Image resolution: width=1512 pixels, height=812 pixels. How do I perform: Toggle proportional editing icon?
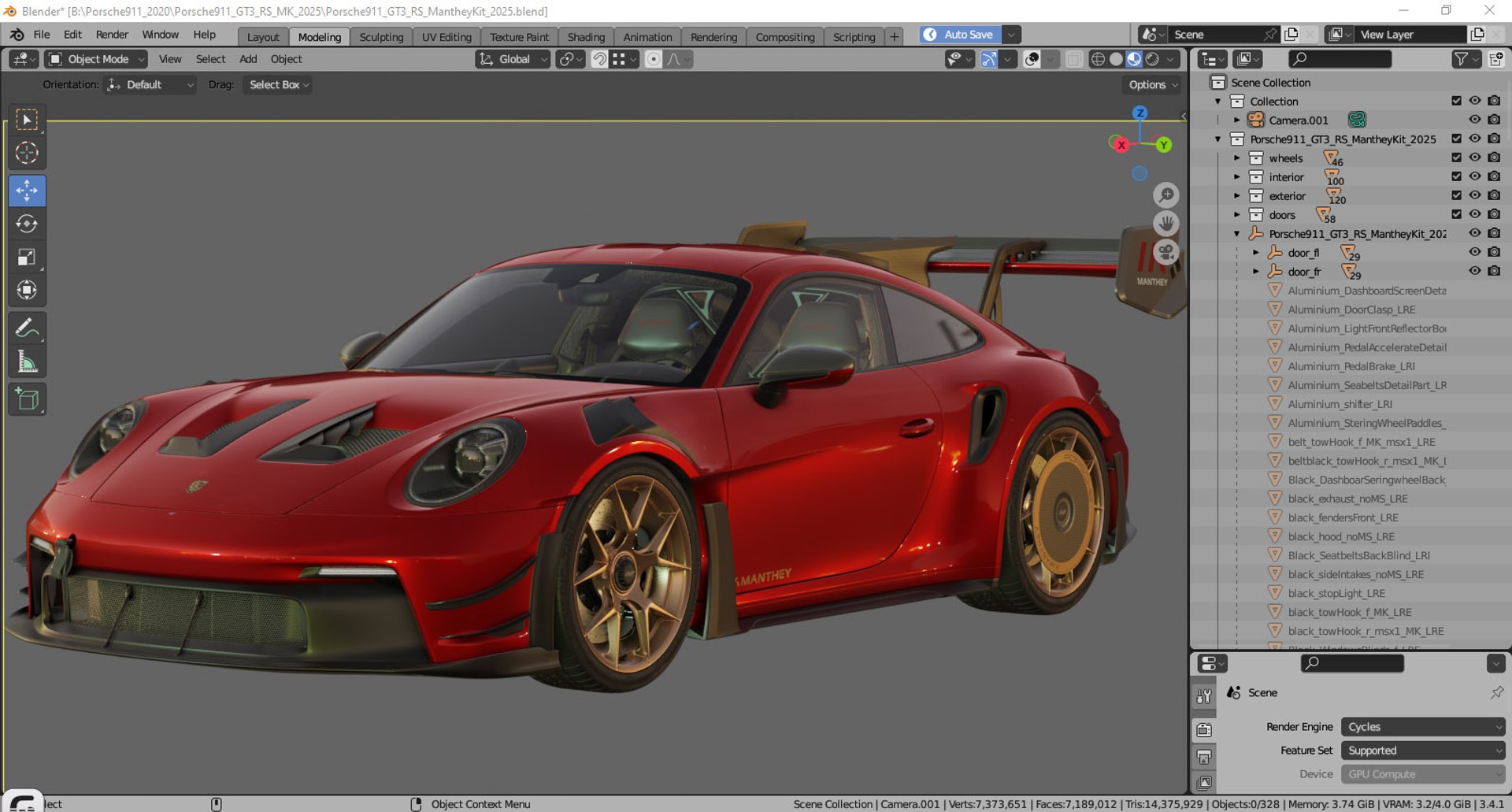pyautogui.click(x=653, y=59)
